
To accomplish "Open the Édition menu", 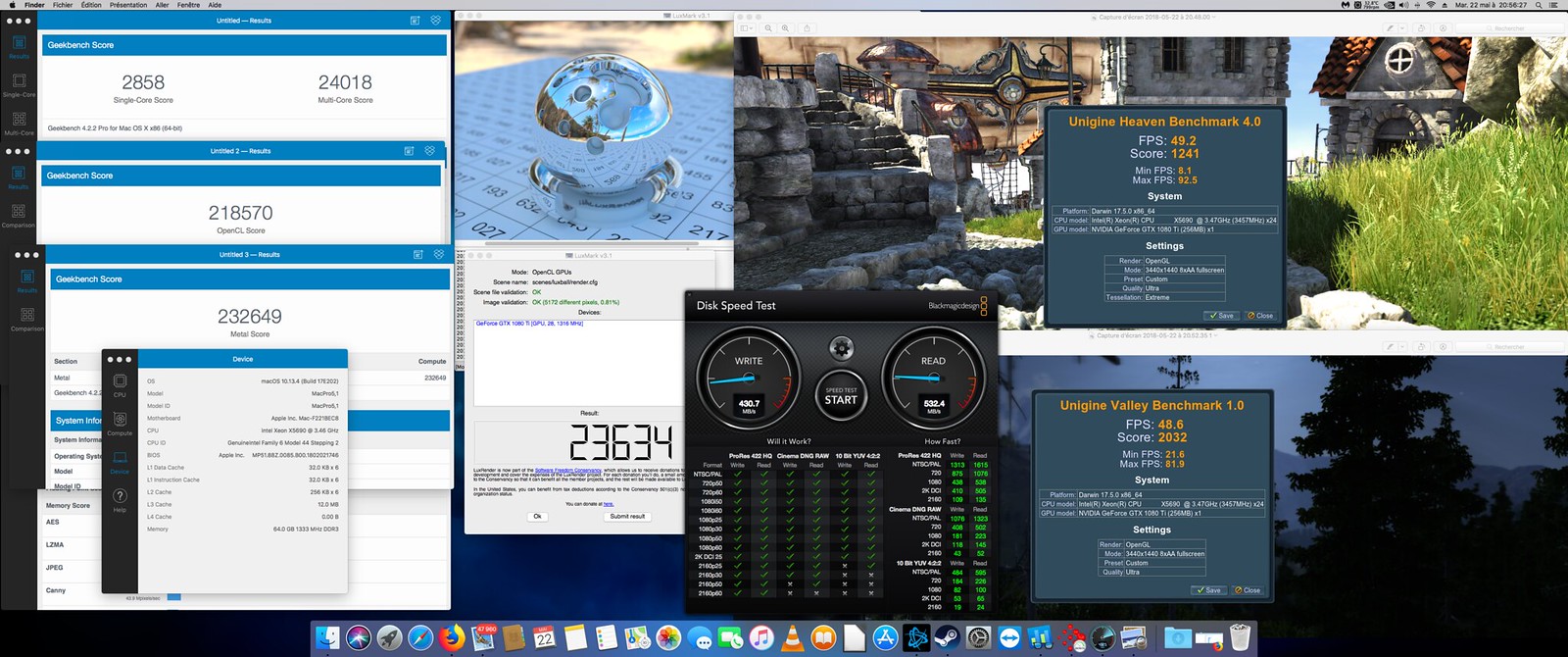I will [x=91, y=5].
